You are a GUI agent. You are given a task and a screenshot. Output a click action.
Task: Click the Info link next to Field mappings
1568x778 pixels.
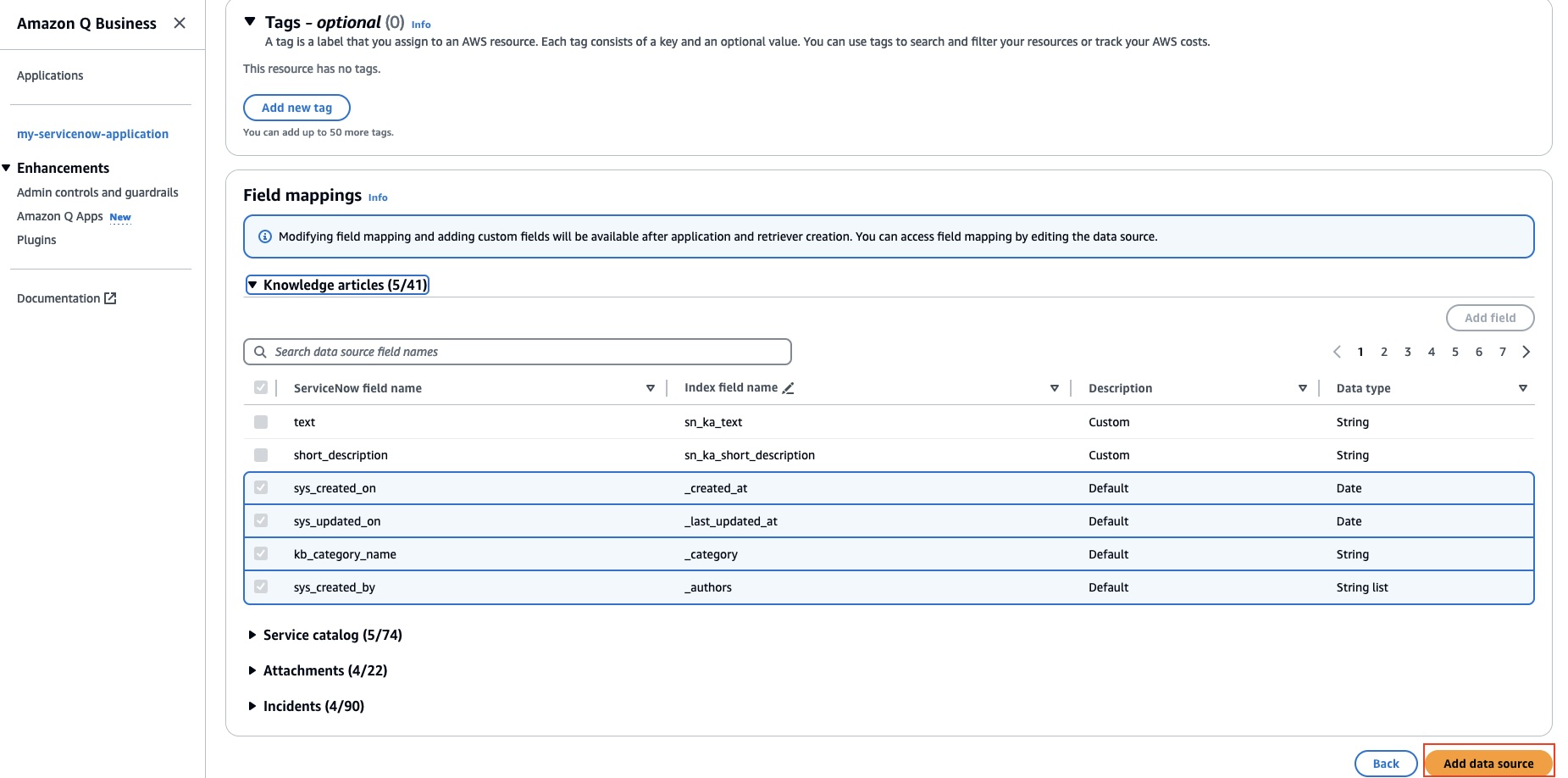pyautogui.click(x=378, y=197)
